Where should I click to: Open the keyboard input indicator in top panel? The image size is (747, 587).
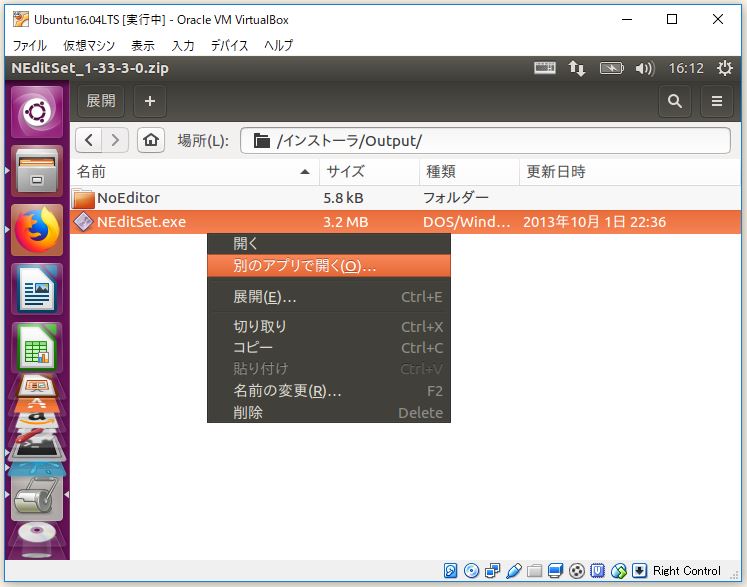coord(545,68)
